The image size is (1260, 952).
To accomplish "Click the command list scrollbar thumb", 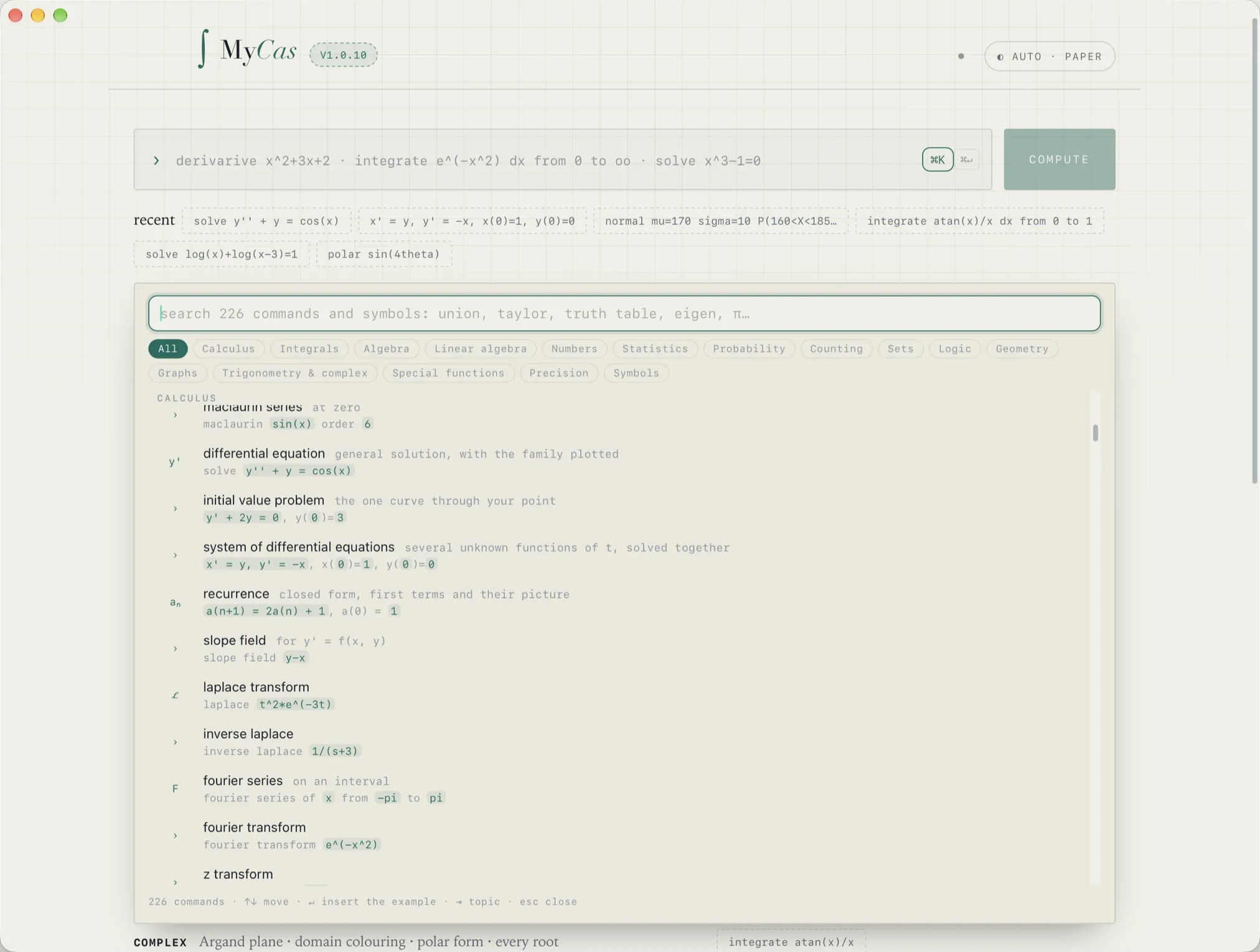I will pos(1095,432).
